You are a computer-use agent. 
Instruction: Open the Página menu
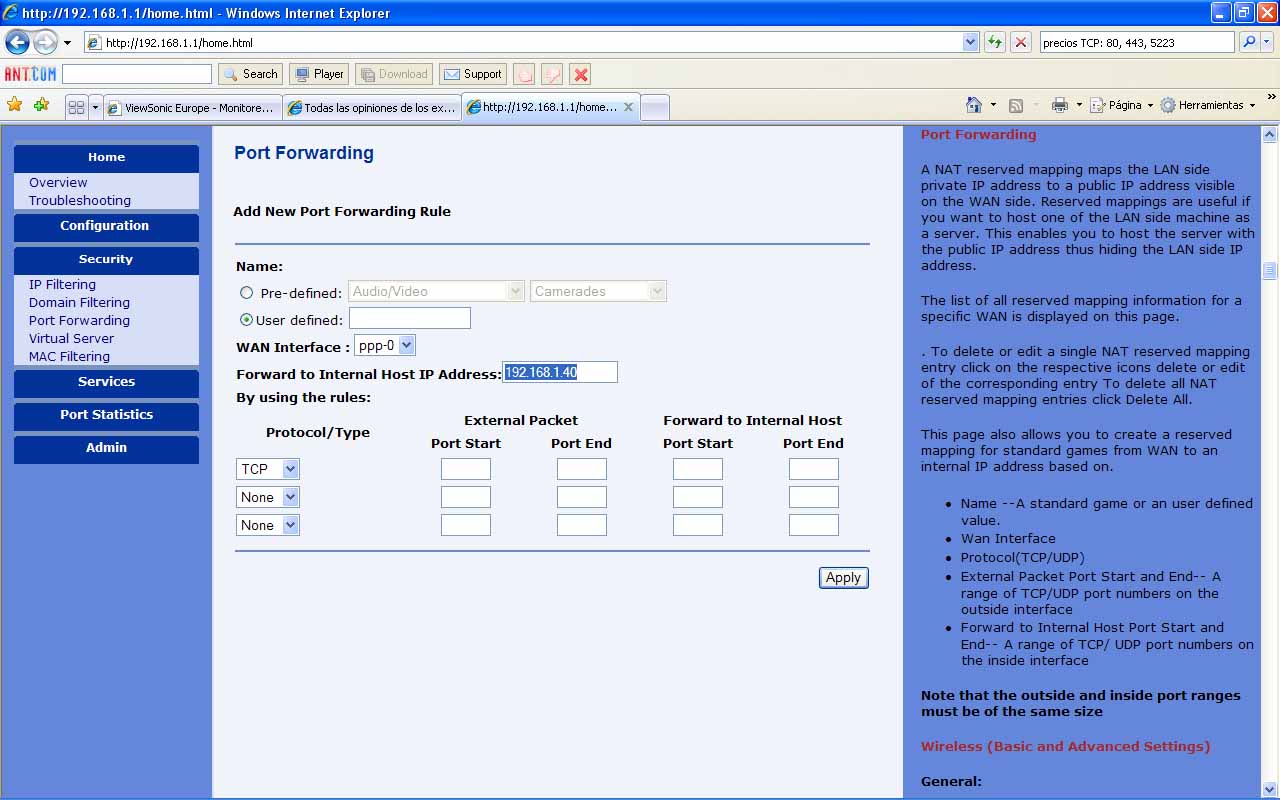click(x=1121, y=105)
